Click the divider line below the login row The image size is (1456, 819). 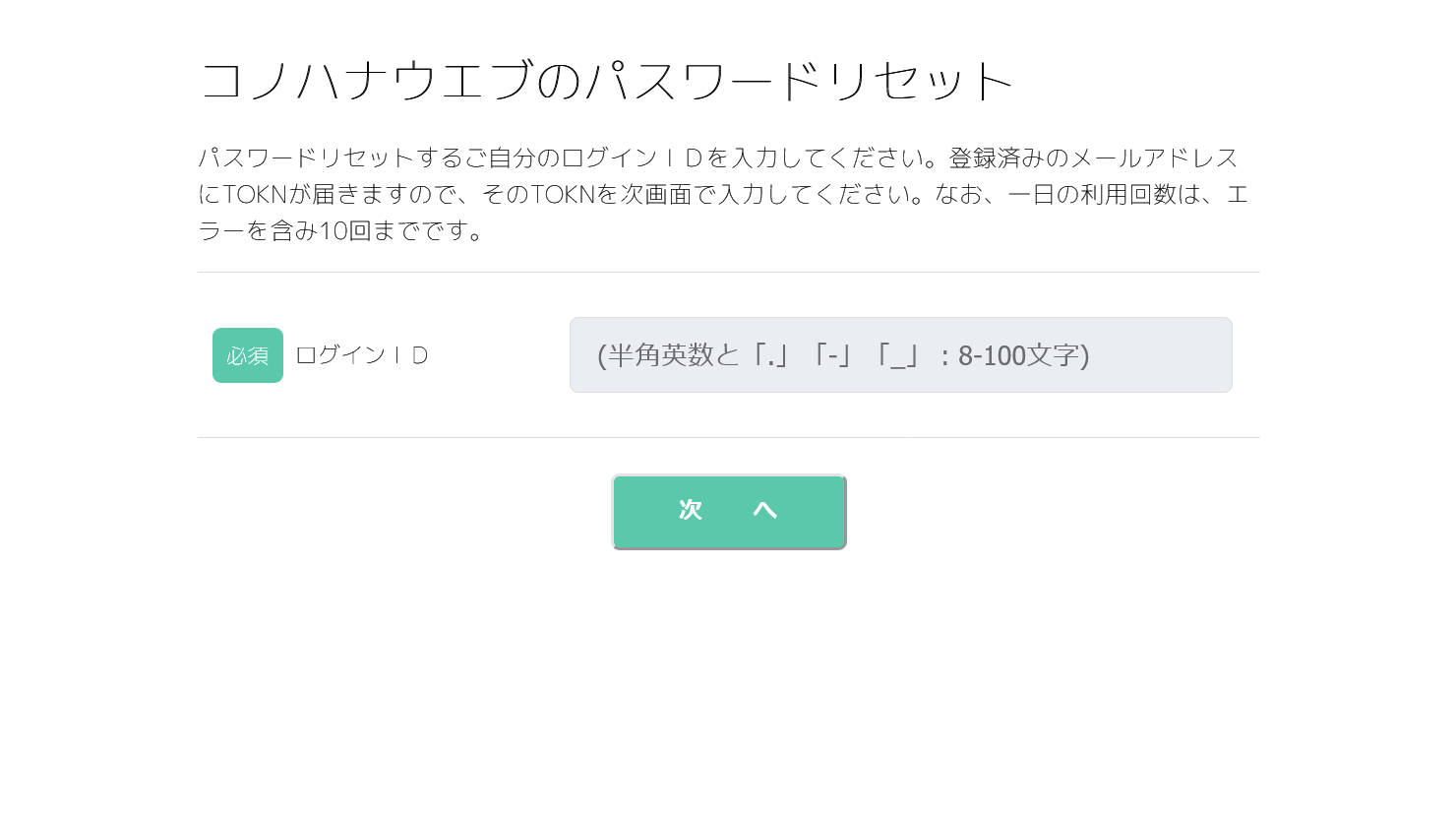tap(728, 438)
